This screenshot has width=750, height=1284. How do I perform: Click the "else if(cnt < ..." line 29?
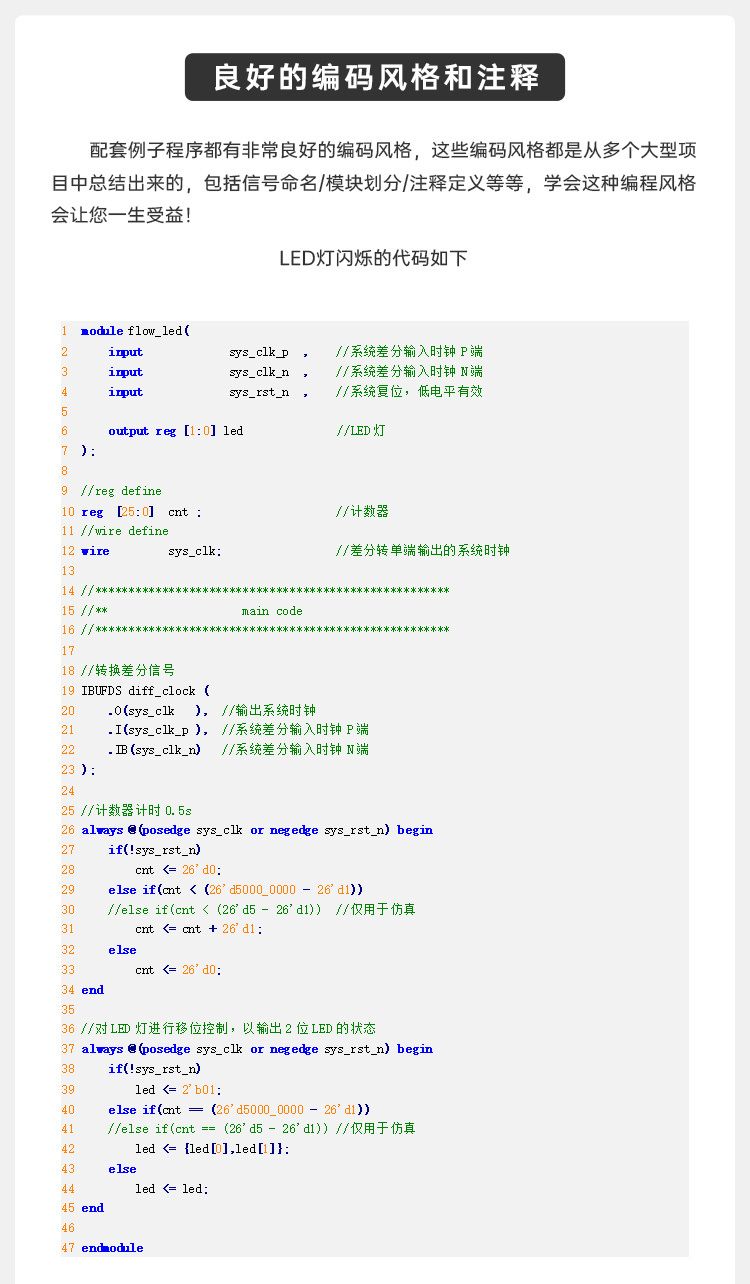[236, 890]
